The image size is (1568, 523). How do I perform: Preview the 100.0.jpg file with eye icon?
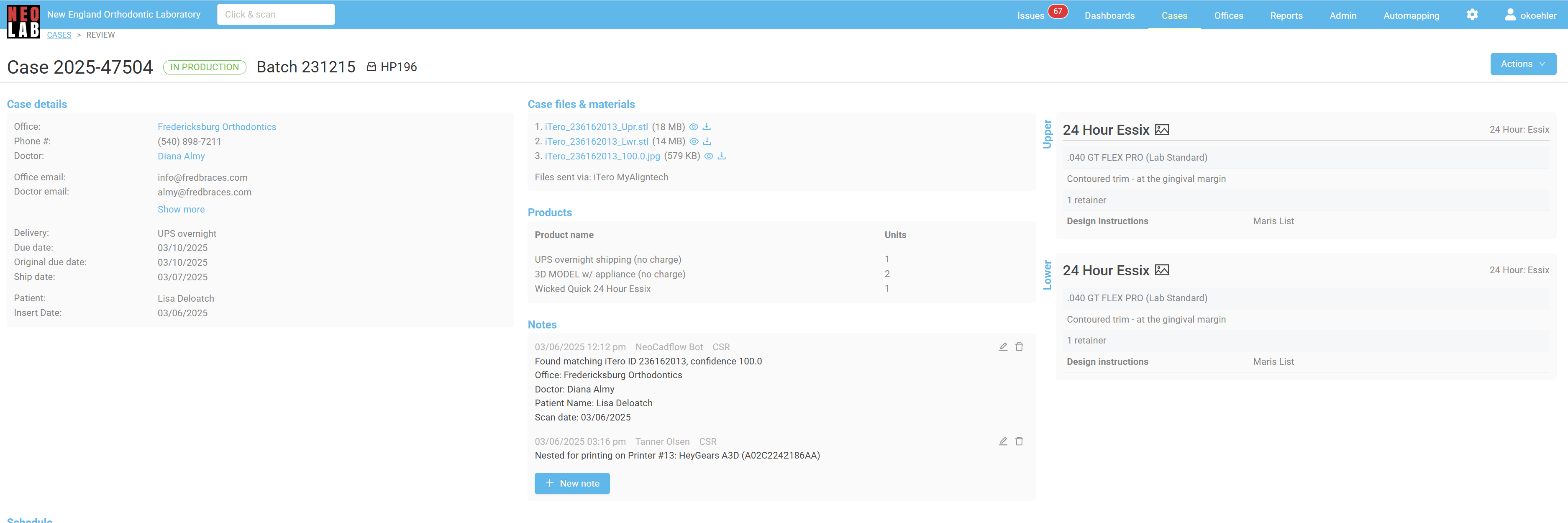tap(709, 156)
